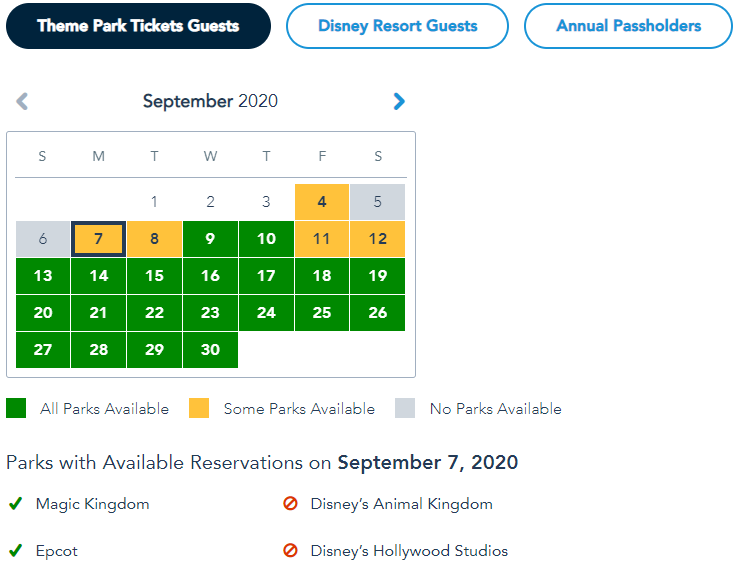Switch to Disney Resort Guests tab
The width and height of the screenshot is (736, 573).
click(x=397, y=26)
